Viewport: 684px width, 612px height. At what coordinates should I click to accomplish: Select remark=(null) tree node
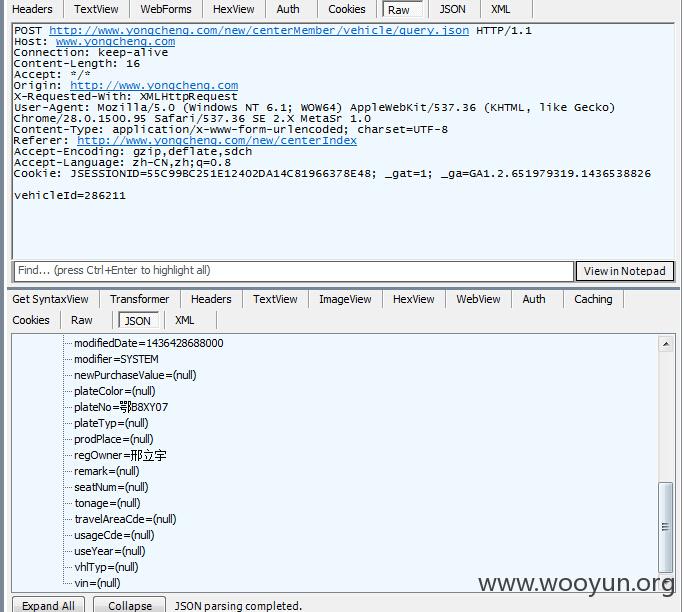tap(107, 471)
